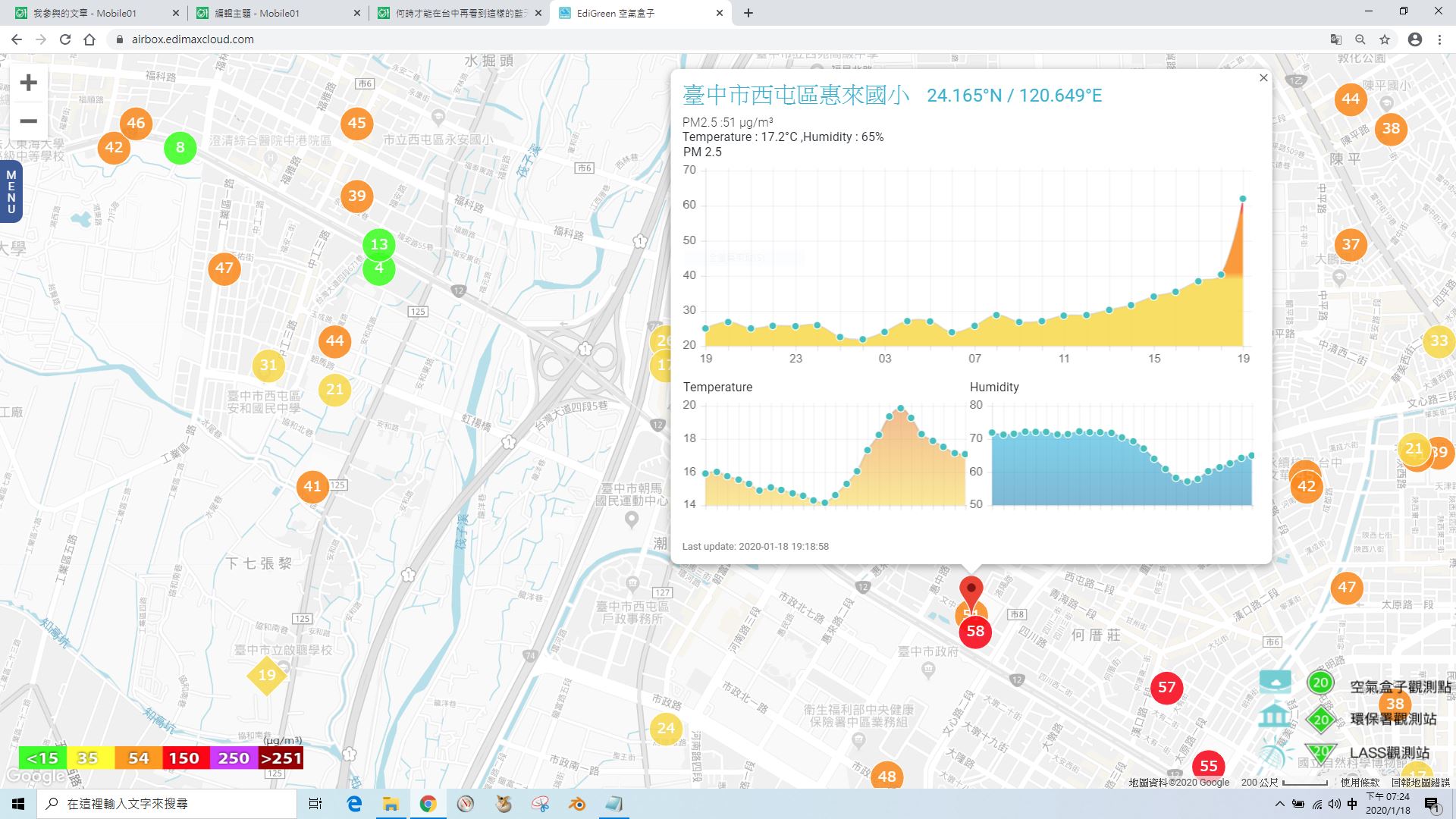Open the Chrome profile account icon
Screen dimensions: 1456x819
[1415, 39]
